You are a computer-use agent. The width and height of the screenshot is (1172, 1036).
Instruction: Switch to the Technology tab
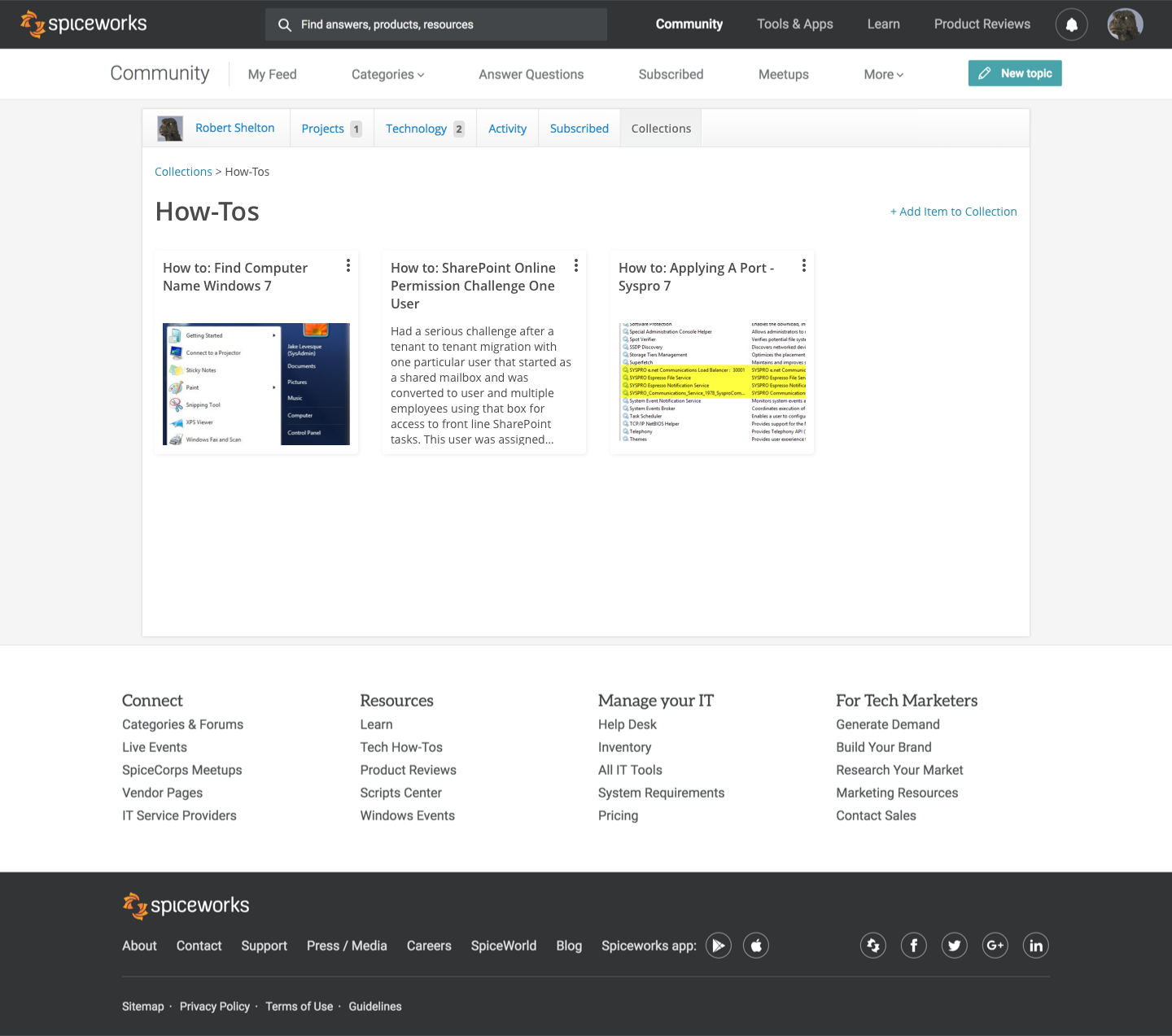click(x=425, y=129)
